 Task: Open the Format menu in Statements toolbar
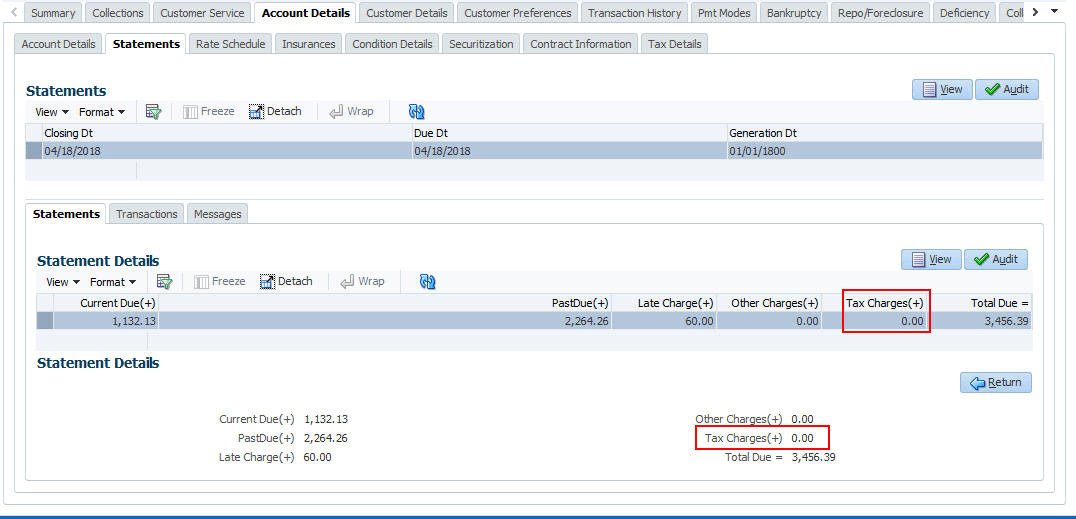[x=102, y=111]
